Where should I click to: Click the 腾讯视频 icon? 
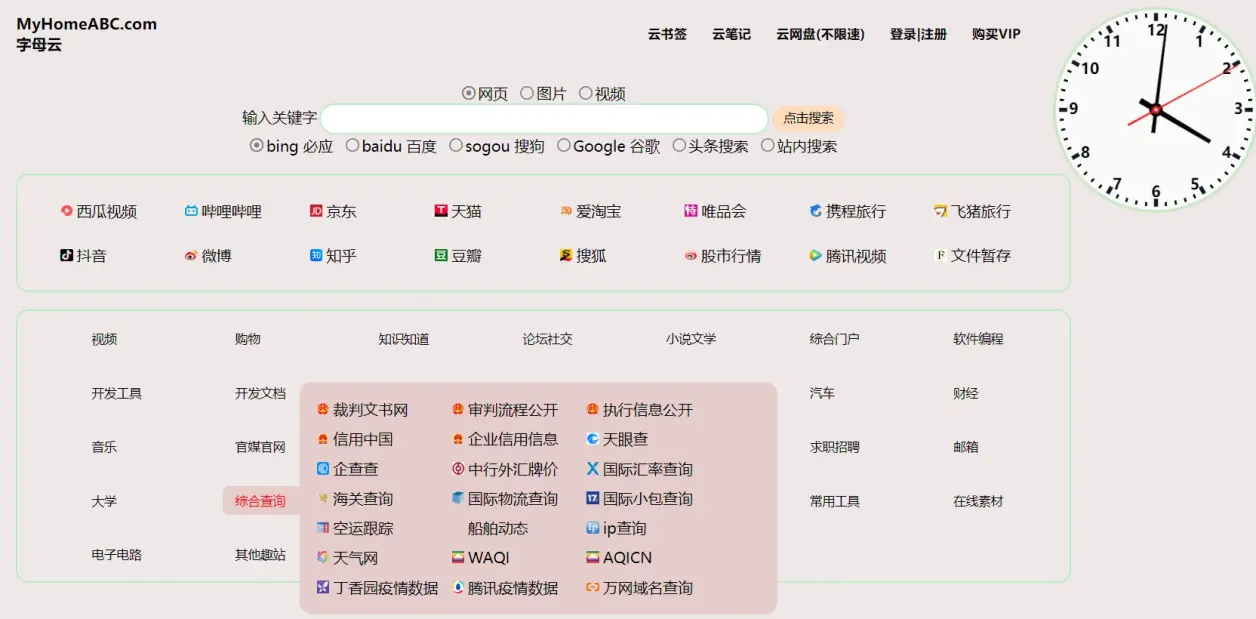pyautogui.click(x=816, y=255)
